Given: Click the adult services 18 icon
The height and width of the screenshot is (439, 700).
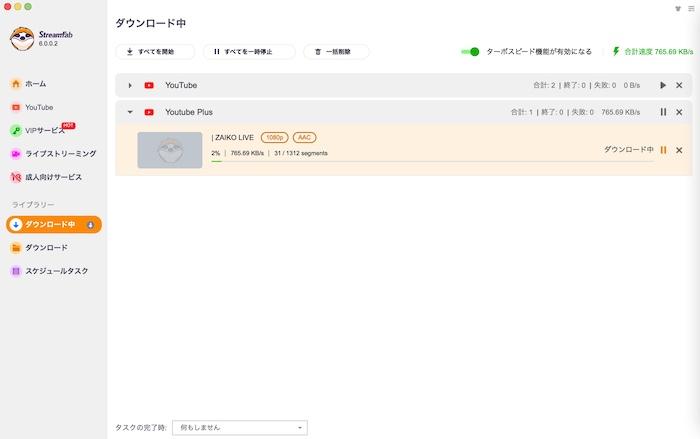Looking at the screenshot, I should coord(16,177).
